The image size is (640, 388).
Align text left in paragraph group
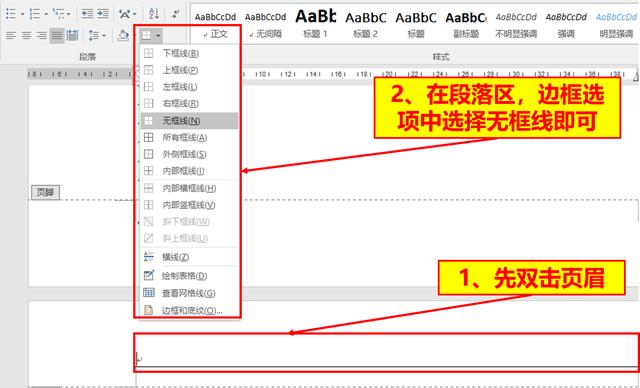11,35
